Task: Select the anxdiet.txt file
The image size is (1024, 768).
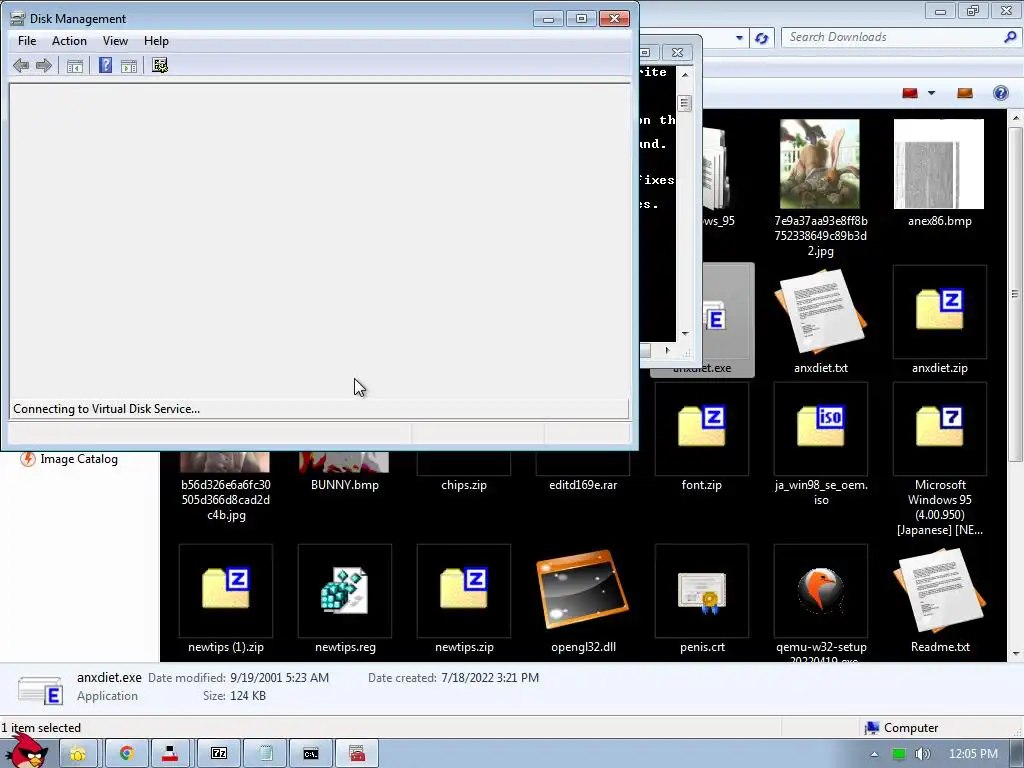Action: tap(820, 321)
